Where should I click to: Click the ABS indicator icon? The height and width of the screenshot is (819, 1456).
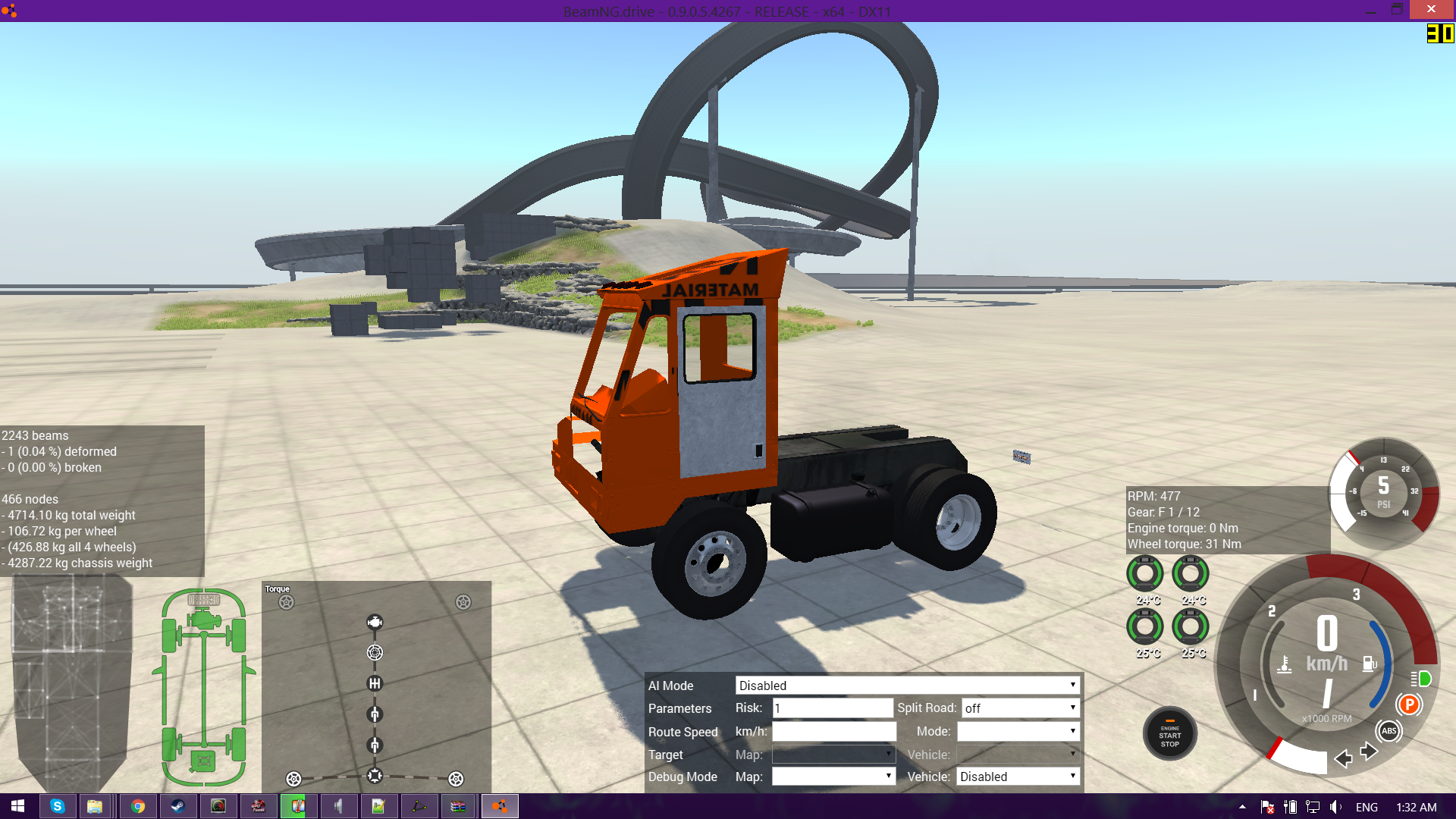point(1389,731)
